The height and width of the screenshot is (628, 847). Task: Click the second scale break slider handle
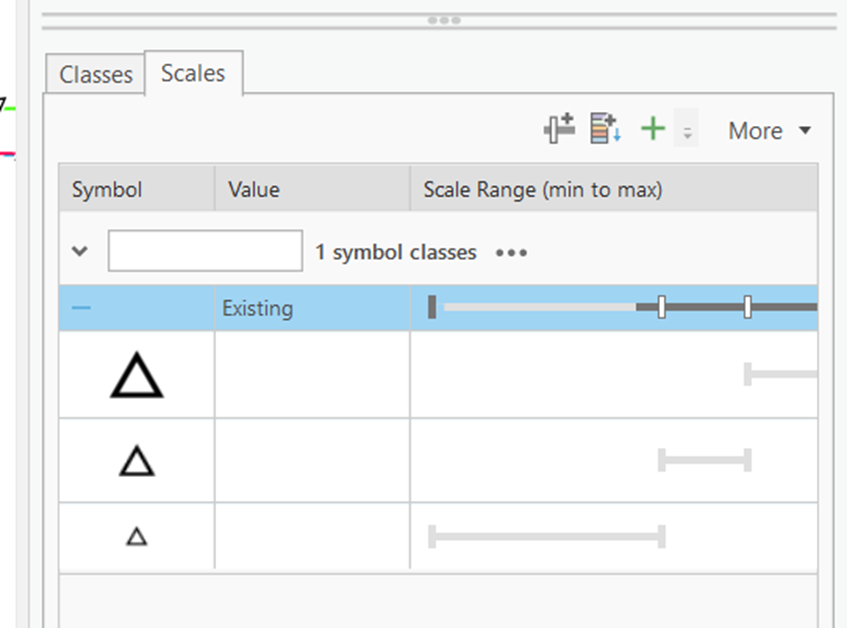click(748, 307)
